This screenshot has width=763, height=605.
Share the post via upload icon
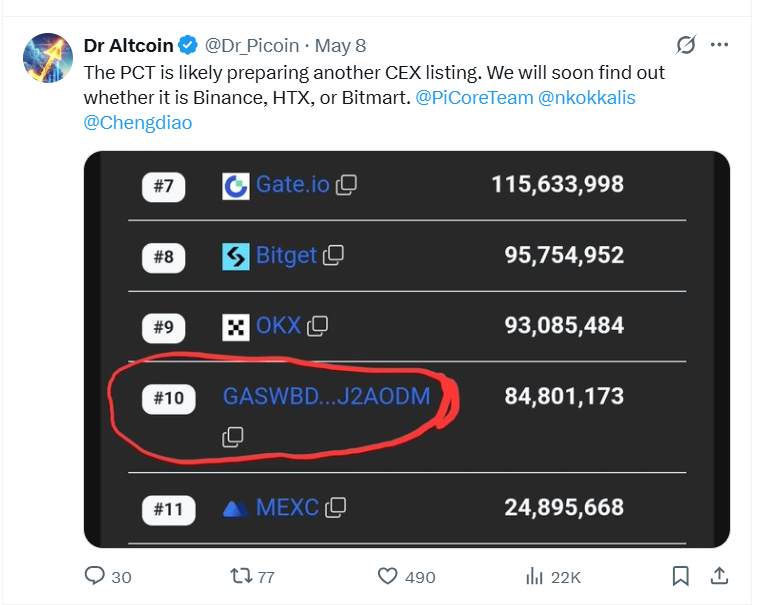pyautogui.click(x=718, y=576)
